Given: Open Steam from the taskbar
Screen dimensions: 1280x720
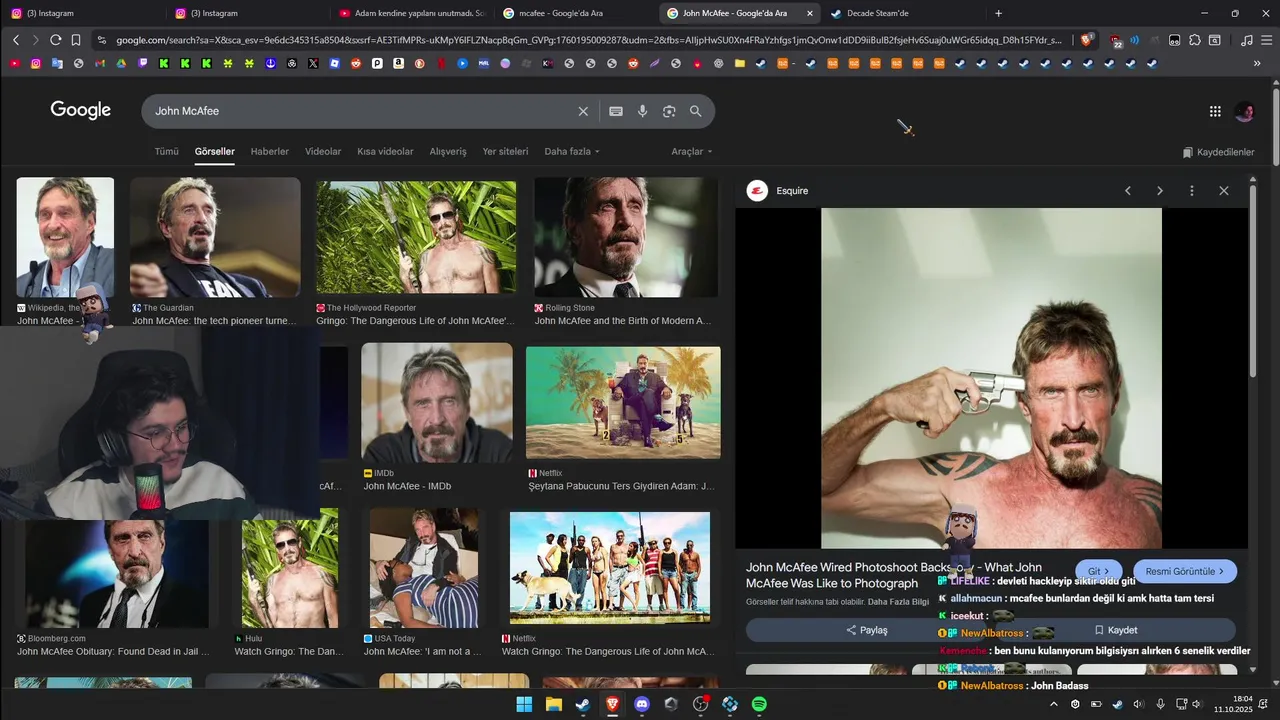Looking at the screenshot, I should pos(582,704).
